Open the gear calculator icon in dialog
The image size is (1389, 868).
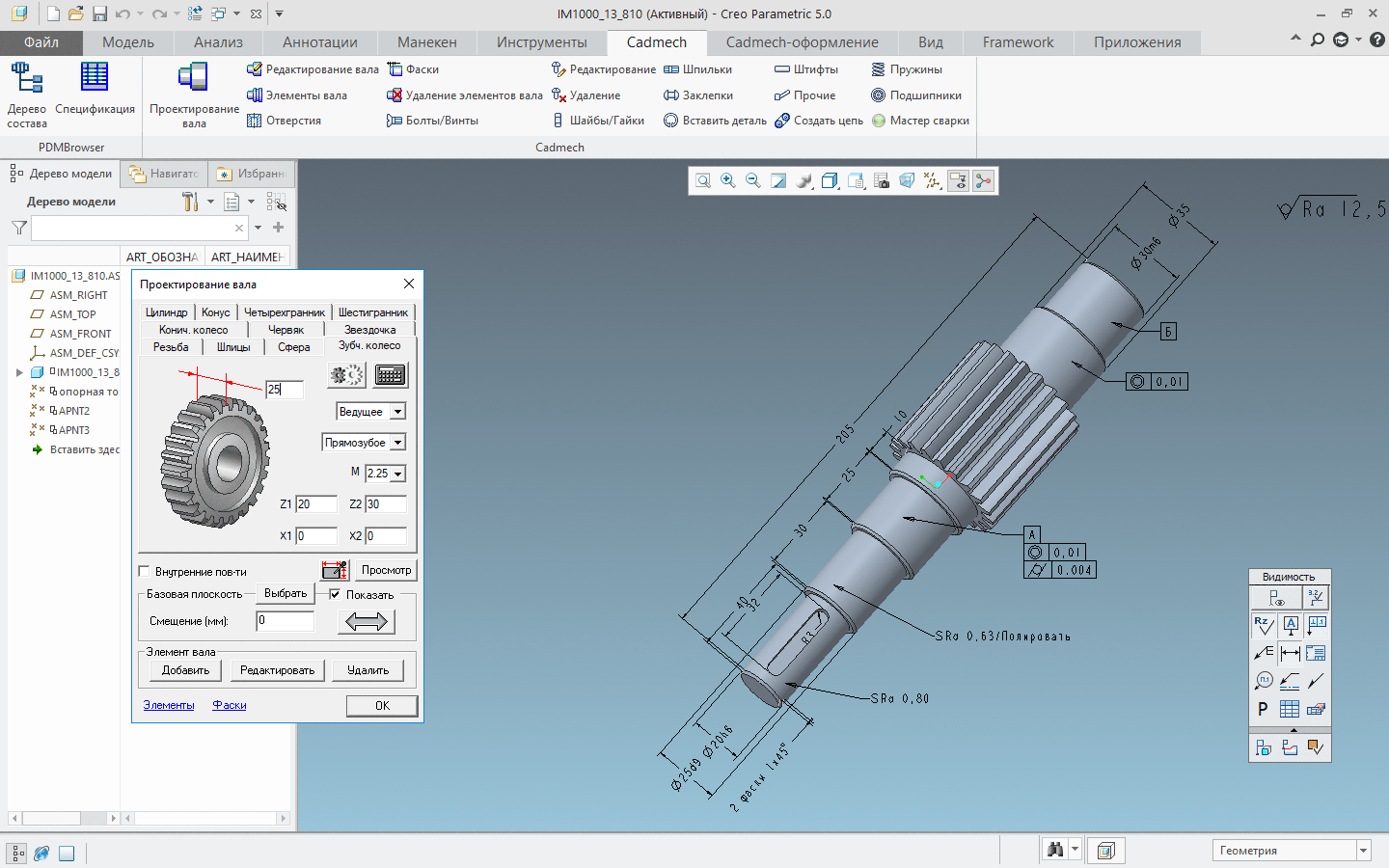pyautogui.click(x=391, y=375)
